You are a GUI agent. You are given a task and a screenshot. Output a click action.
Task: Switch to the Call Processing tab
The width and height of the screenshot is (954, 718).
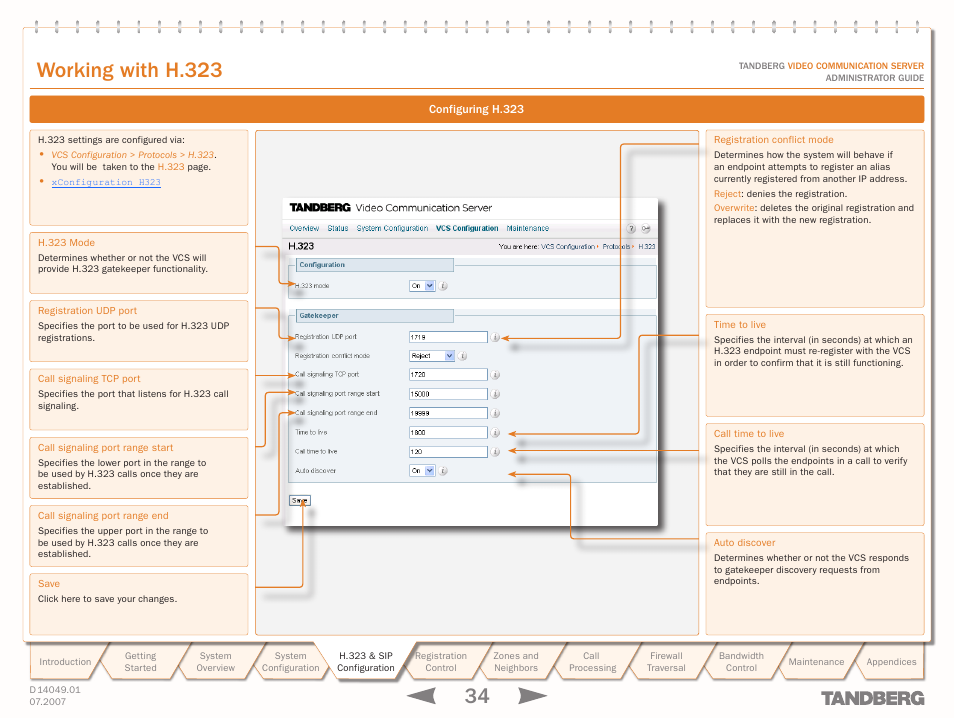click(x=591, y=662)
